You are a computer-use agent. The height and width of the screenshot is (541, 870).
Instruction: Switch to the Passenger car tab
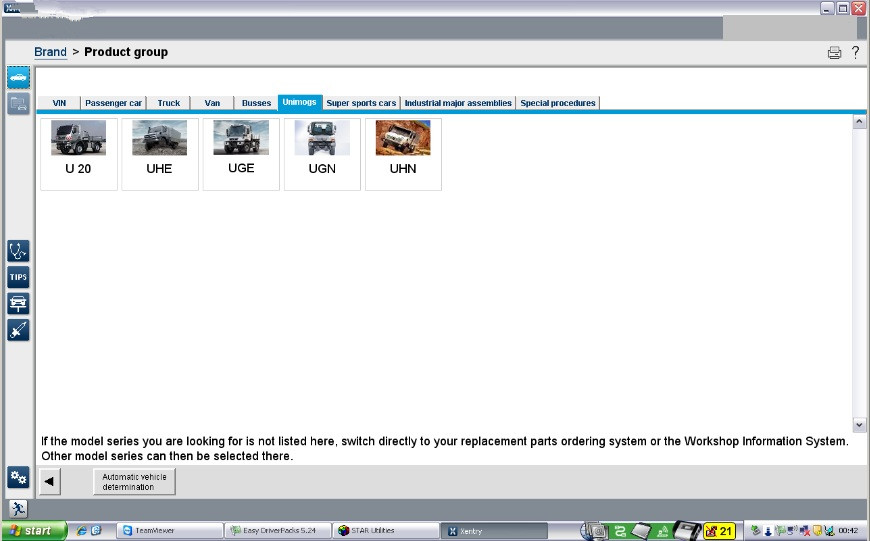[113, 103]
